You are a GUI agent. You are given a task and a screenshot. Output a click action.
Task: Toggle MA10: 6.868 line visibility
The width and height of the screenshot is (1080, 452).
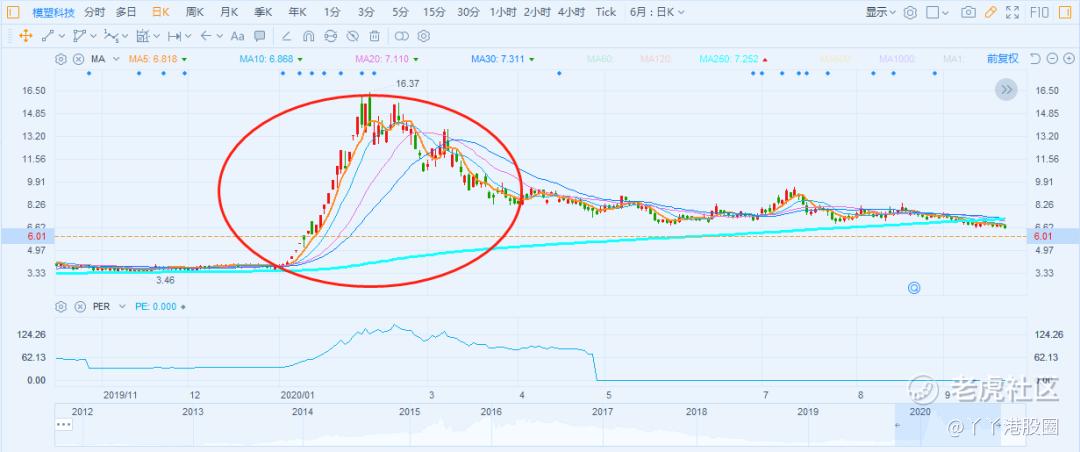click(x=267, y=59)
